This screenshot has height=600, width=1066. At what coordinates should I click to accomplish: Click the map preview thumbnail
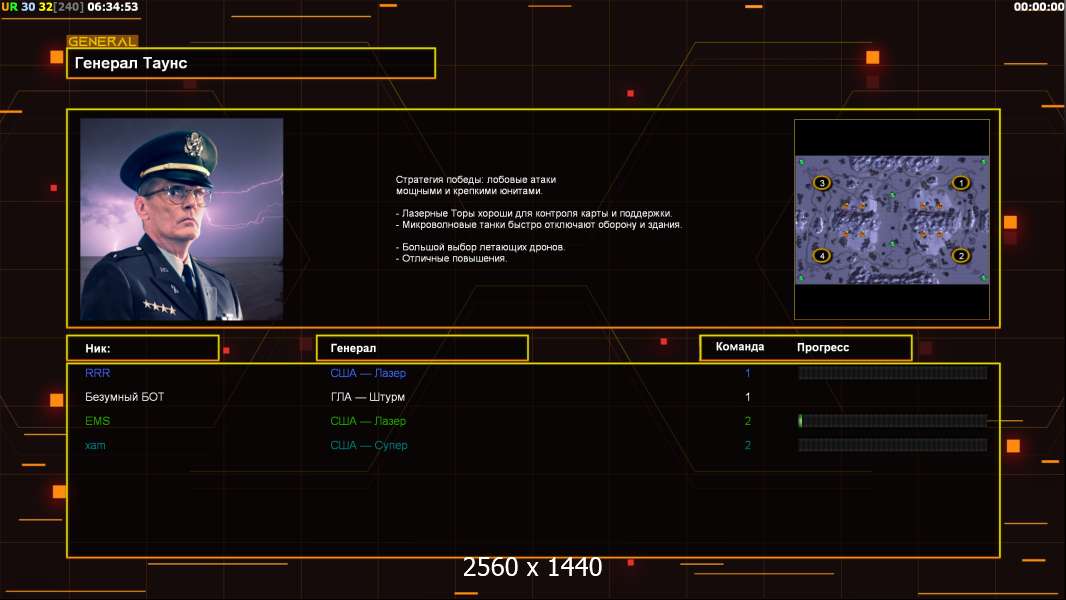(892, 219)
